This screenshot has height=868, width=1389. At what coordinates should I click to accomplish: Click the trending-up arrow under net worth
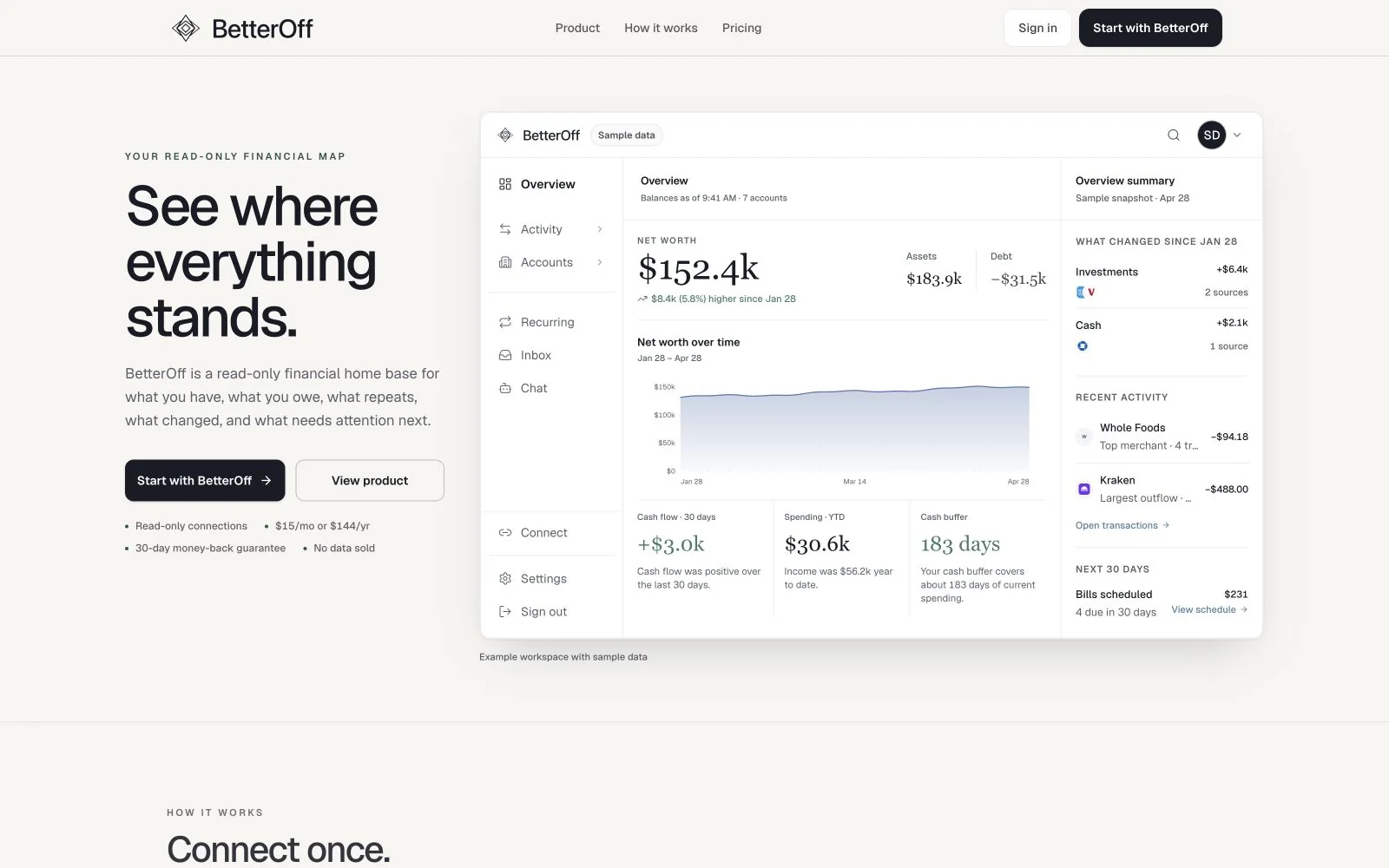[x=642, y=299]
